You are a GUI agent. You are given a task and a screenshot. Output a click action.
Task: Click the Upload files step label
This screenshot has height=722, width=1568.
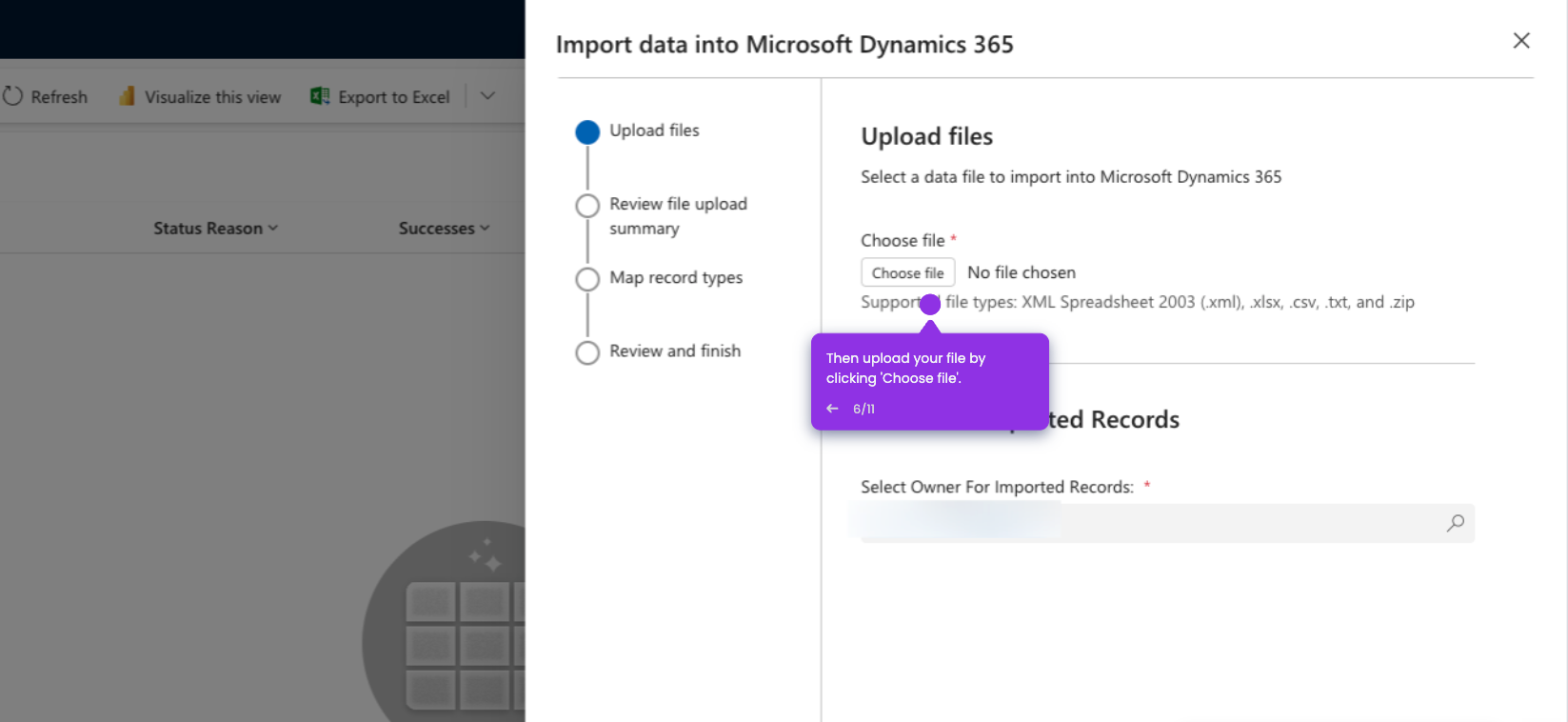[654, 130]
